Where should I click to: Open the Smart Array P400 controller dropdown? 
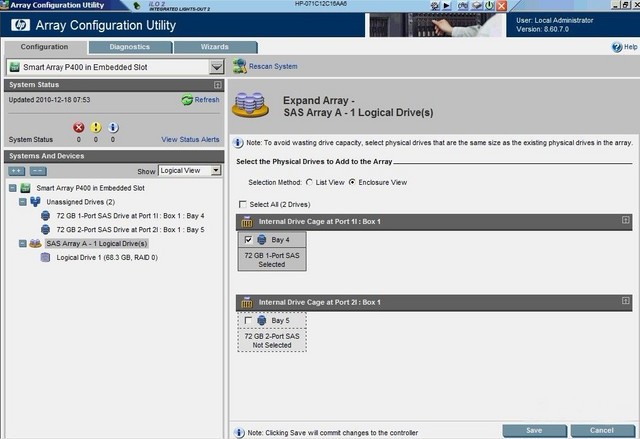(x=217, y=67)
